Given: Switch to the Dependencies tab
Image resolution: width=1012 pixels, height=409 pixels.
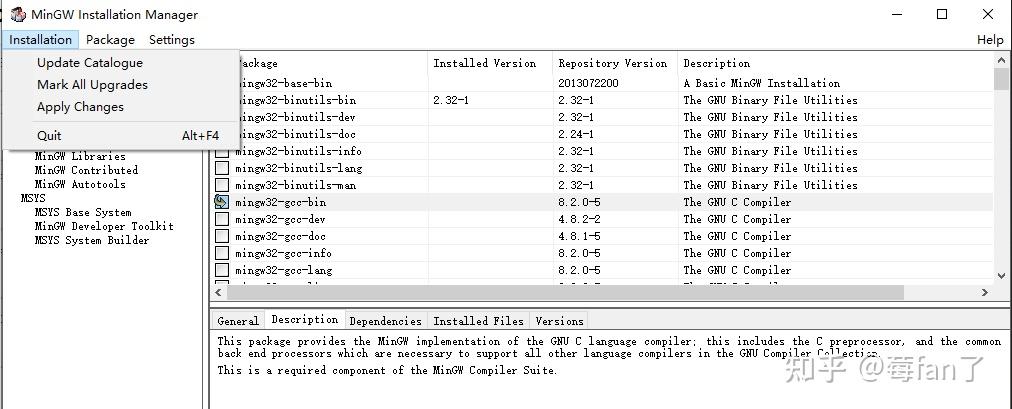Looking at the screenshot, I should coord(385,321).
